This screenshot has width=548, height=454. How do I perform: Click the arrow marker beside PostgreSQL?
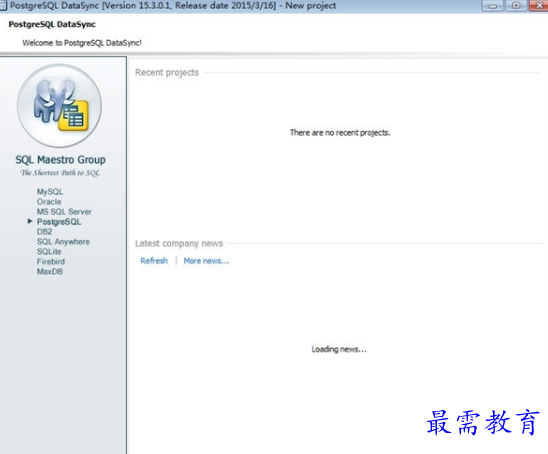[x=30, y=221]
